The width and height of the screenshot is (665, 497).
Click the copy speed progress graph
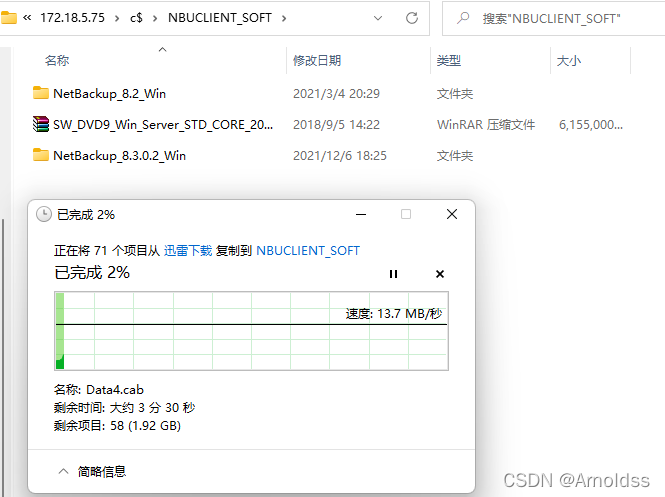[x=251, y=331]
